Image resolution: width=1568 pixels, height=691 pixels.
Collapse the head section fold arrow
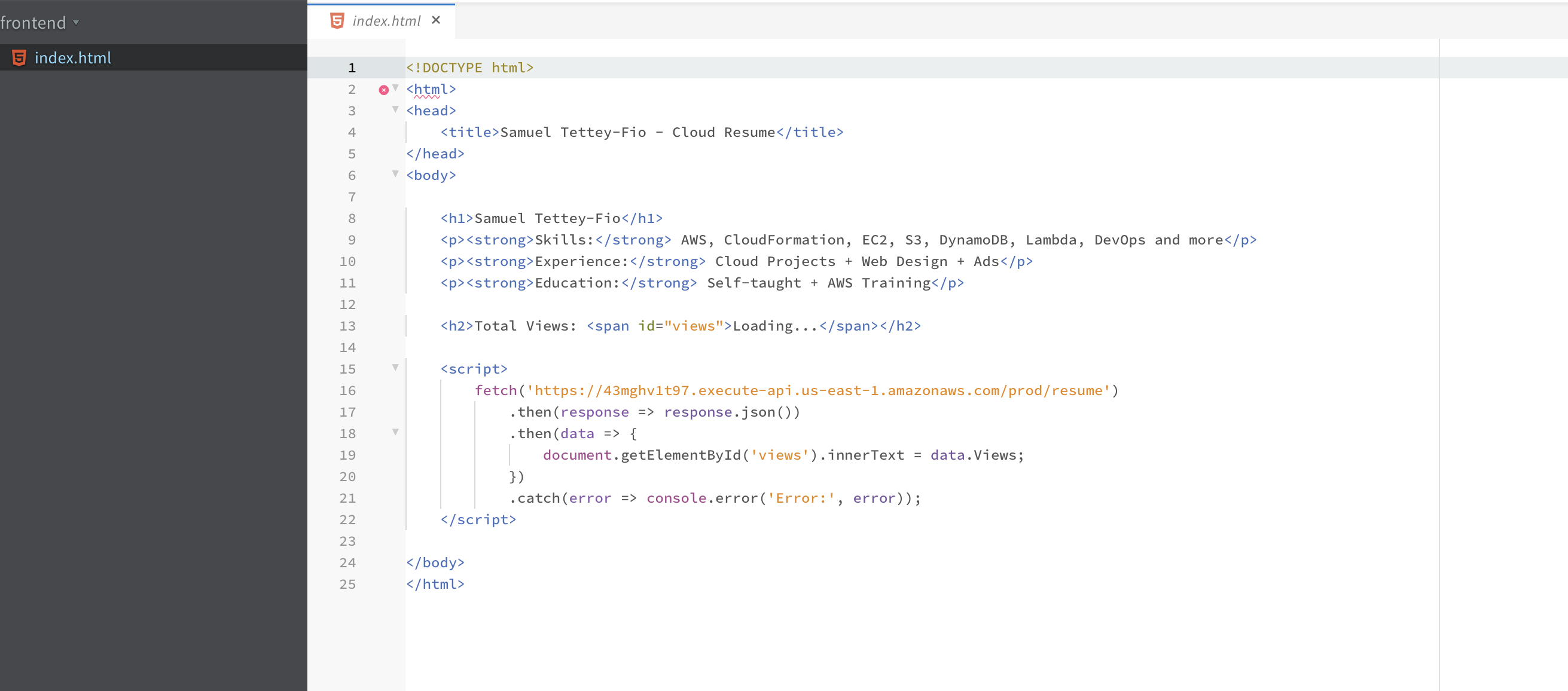click(x=396, y=109)
